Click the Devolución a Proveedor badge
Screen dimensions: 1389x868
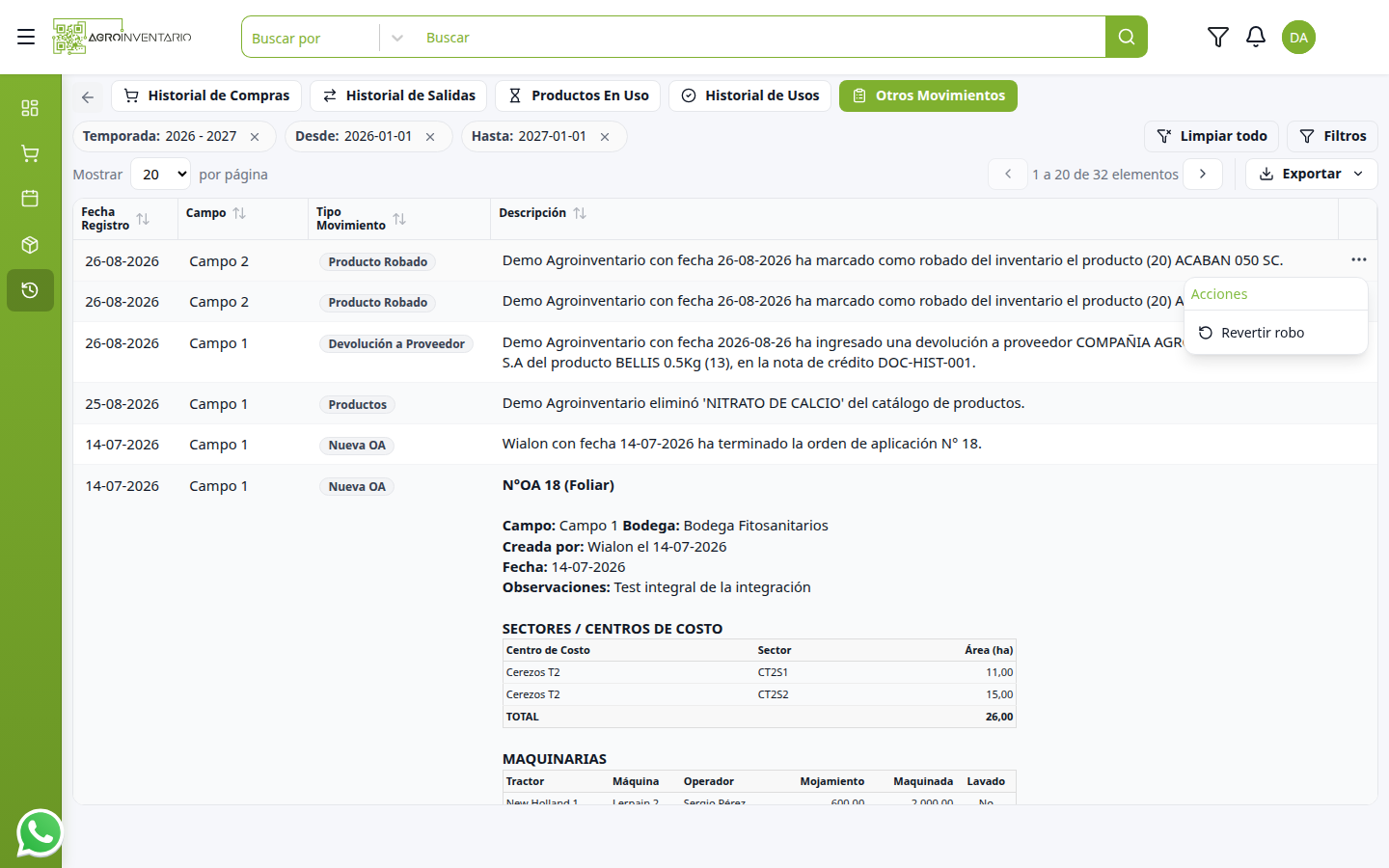[x=396, y=344]
